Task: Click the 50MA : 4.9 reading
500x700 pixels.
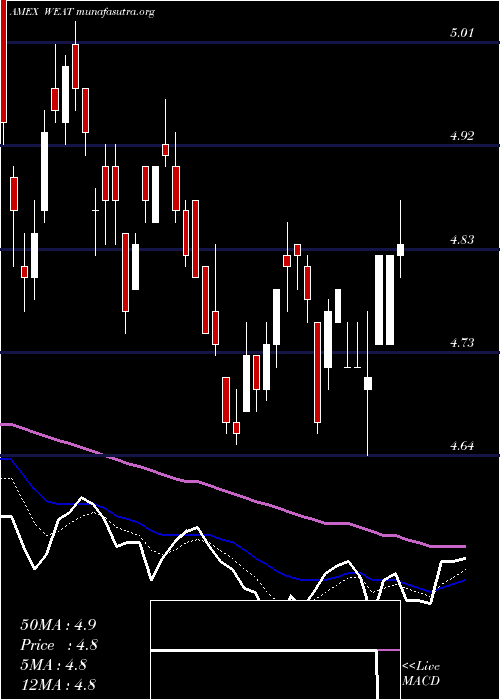Action: 58,625
